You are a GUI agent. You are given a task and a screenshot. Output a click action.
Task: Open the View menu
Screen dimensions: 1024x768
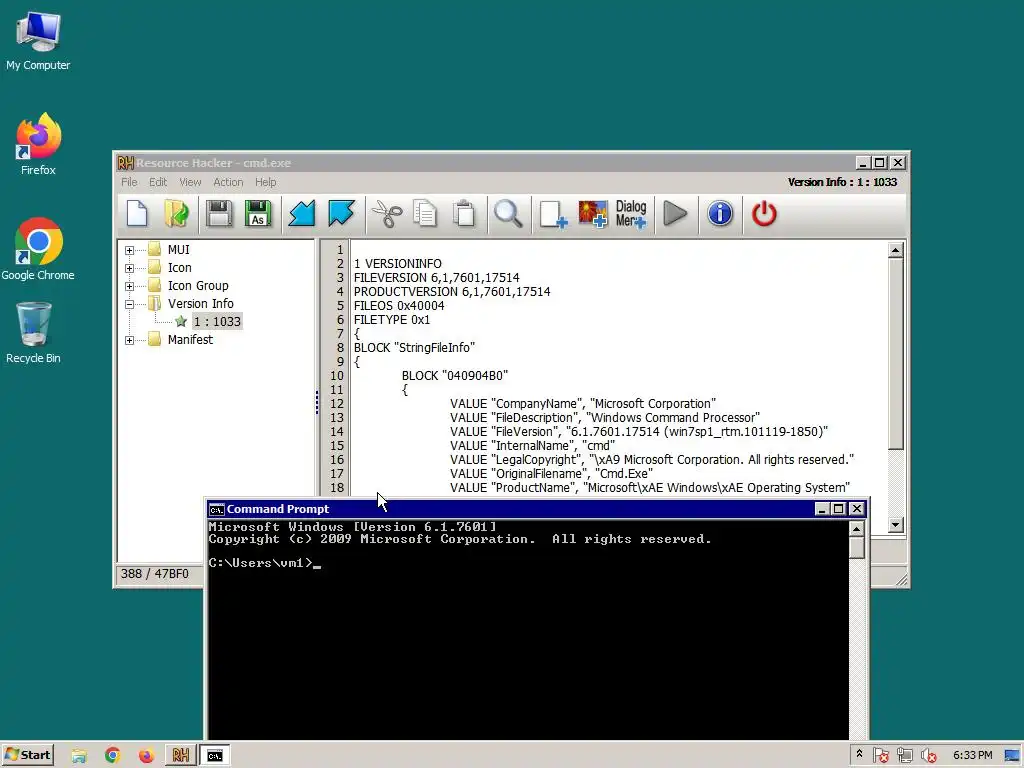(190, 182)
